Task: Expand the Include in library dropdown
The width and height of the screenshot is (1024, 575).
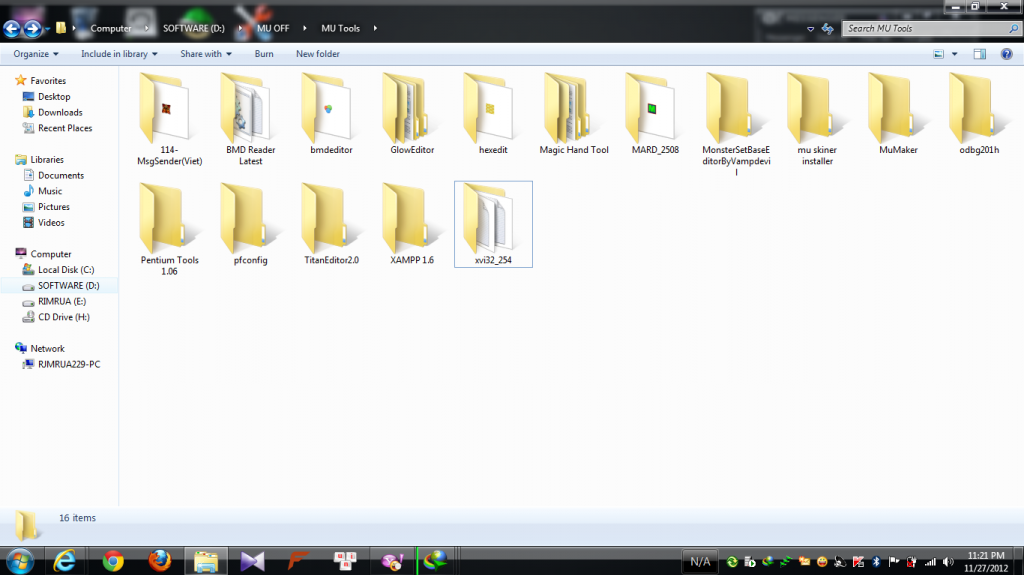Action: point(120,54)
